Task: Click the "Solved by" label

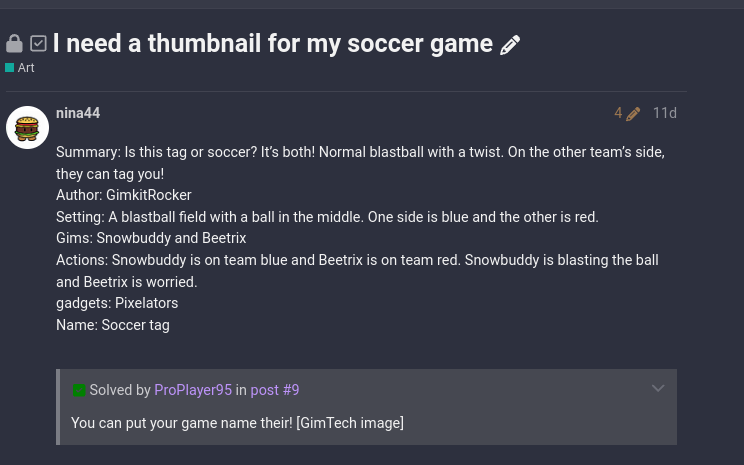Action: (120, 390)
